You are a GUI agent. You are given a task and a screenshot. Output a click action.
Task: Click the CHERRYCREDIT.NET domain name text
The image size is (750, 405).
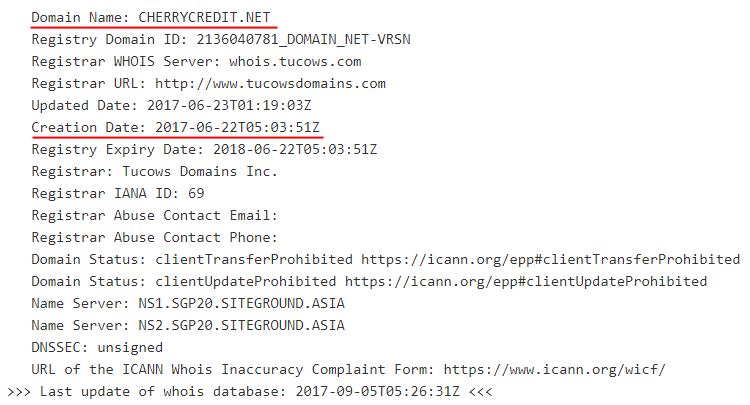click(x=204, y=18)
